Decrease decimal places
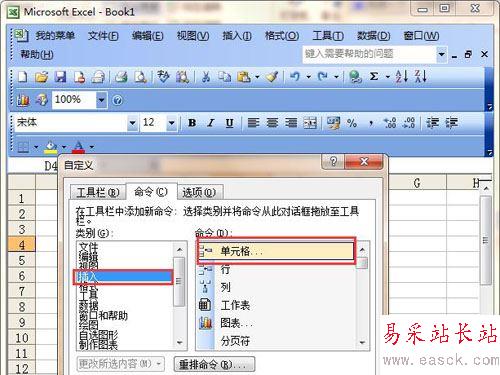 [409, 123]
